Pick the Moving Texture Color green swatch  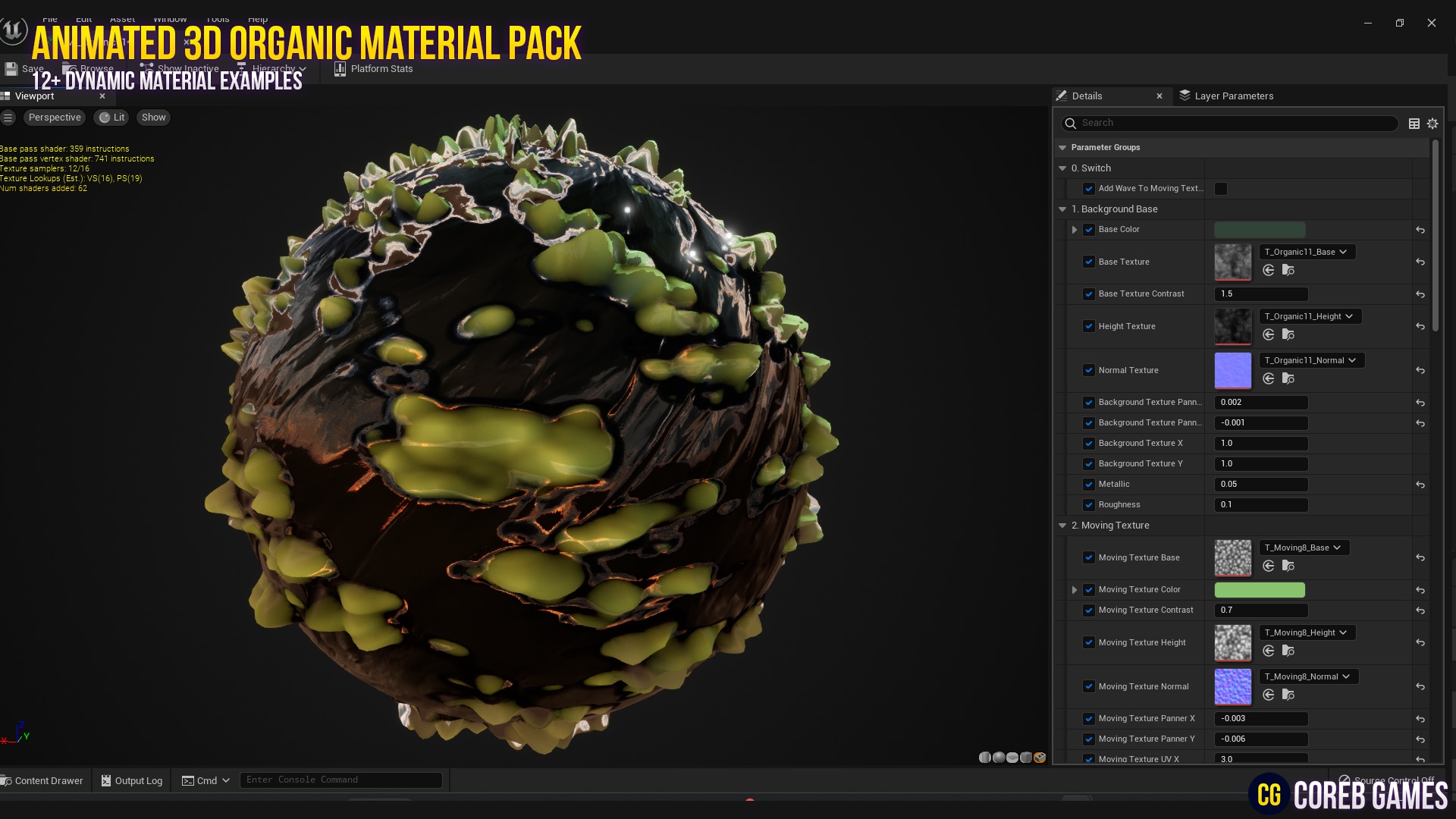[x=1259, y=589]
